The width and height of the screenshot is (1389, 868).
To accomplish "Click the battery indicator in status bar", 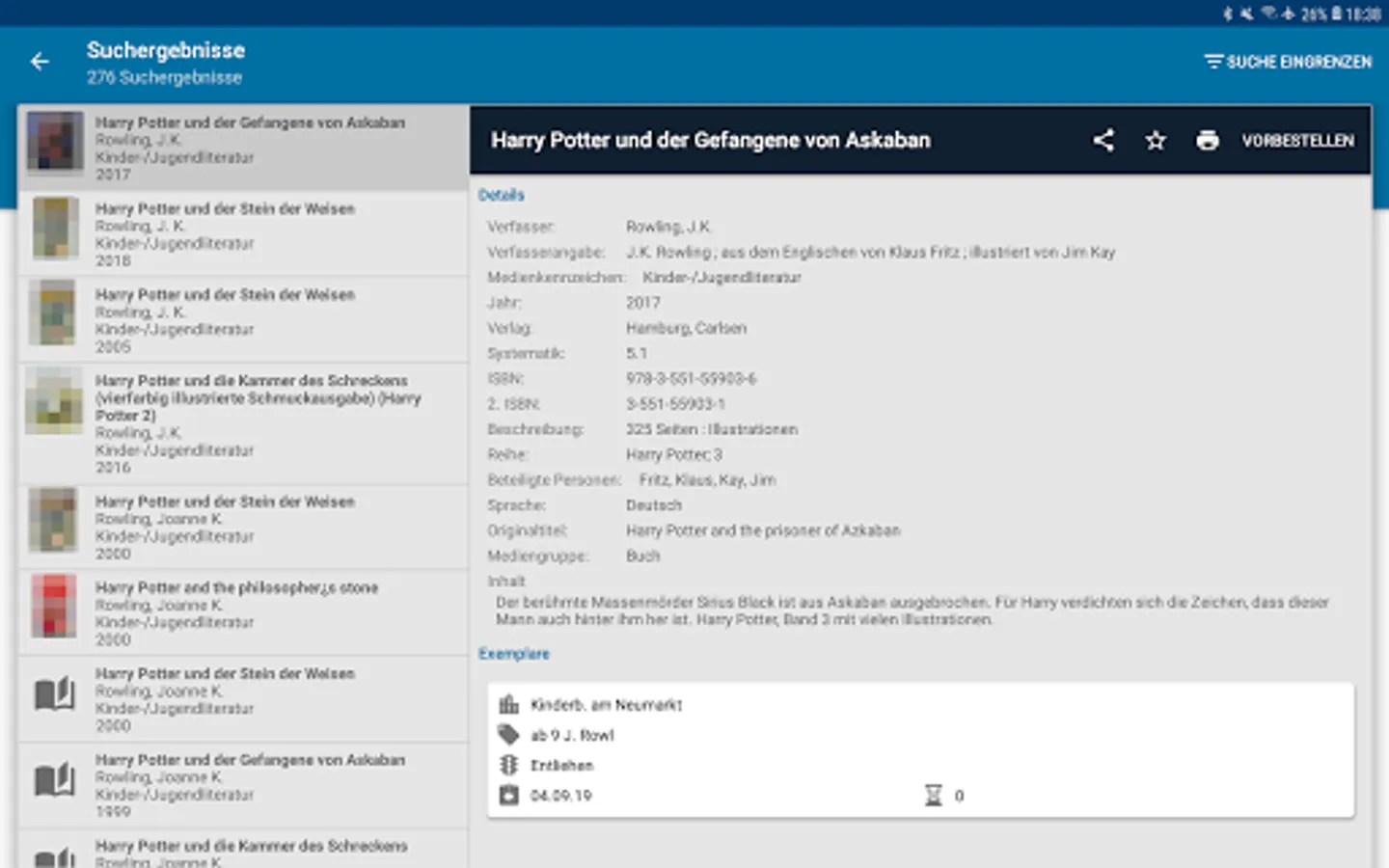I will tap(1337, 14).
